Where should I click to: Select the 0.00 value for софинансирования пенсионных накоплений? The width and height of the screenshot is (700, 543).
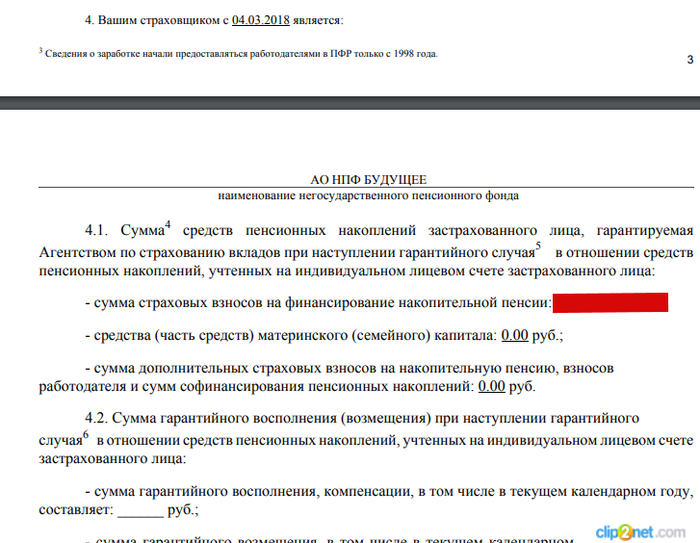click(491, 385)
